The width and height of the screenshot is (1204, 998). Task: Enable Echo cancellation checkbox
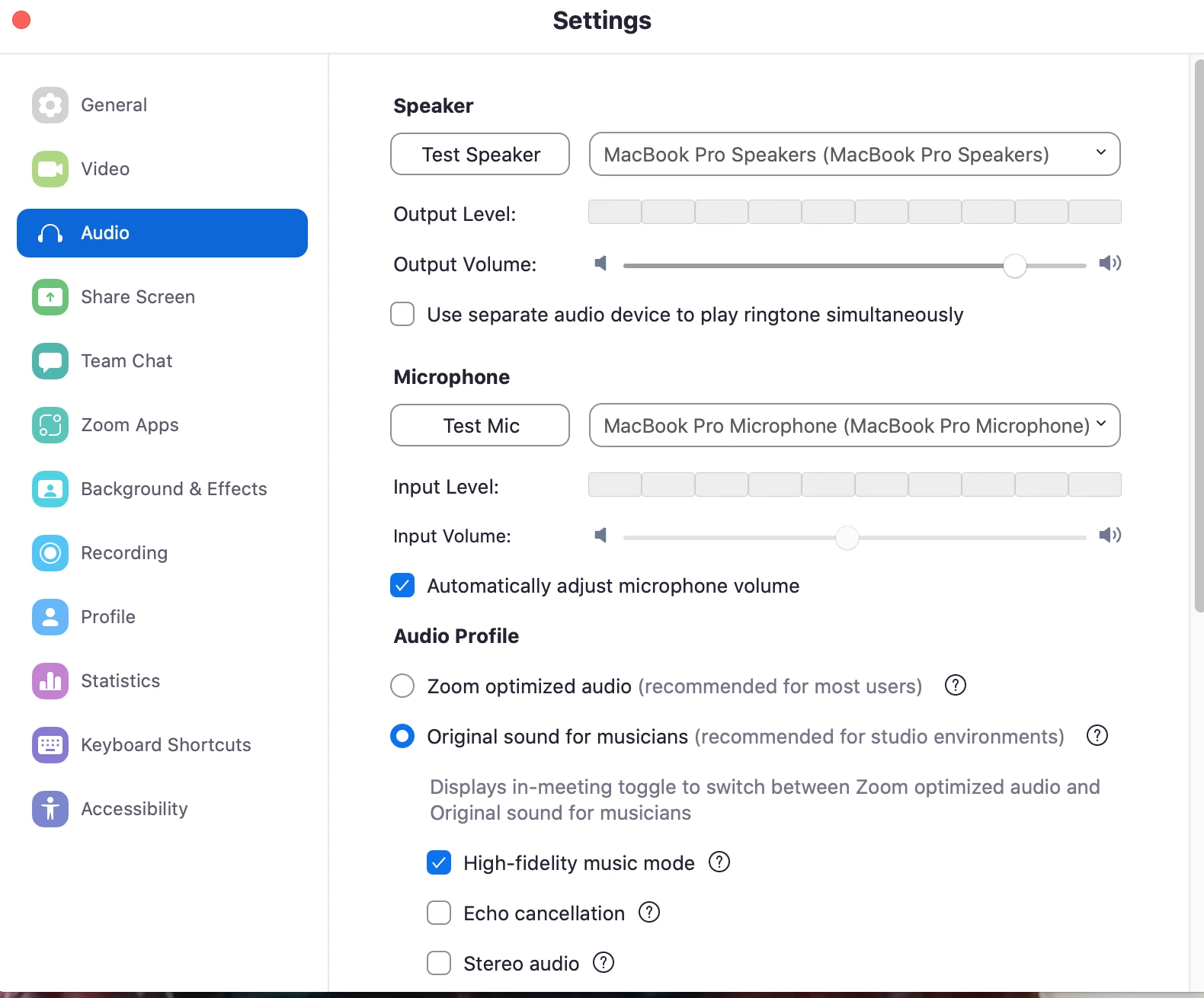439,913
